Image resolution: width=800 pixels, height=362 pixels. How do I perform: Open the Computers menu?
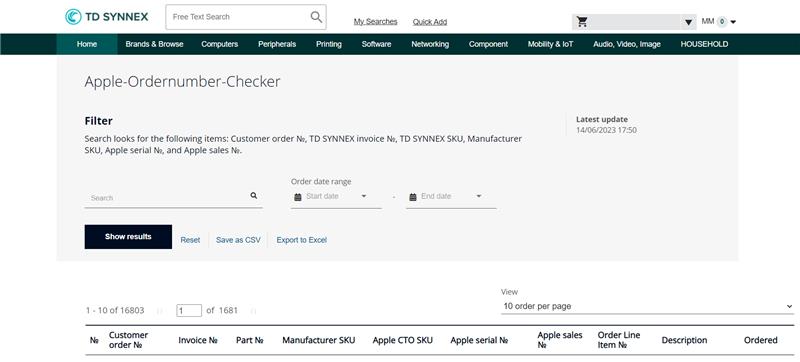coord(219,44)
